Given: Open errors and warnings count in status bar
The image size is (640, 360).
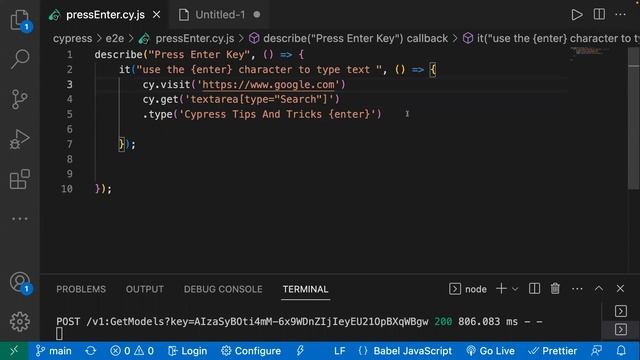Looking at the screenshot, I should (132, 351).
